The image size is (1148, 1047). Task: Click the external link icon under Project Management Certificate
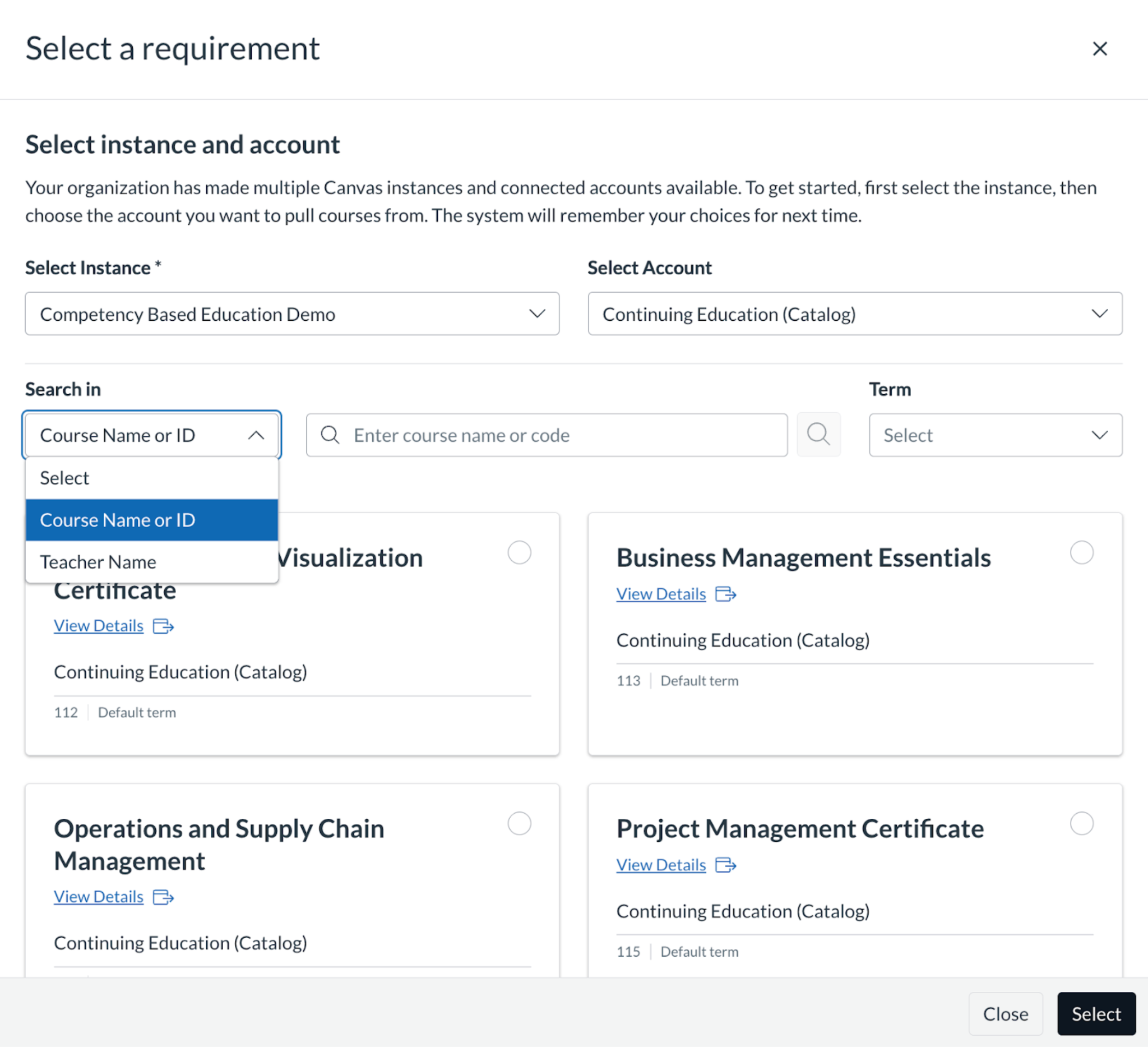click(x=725, y=865)
